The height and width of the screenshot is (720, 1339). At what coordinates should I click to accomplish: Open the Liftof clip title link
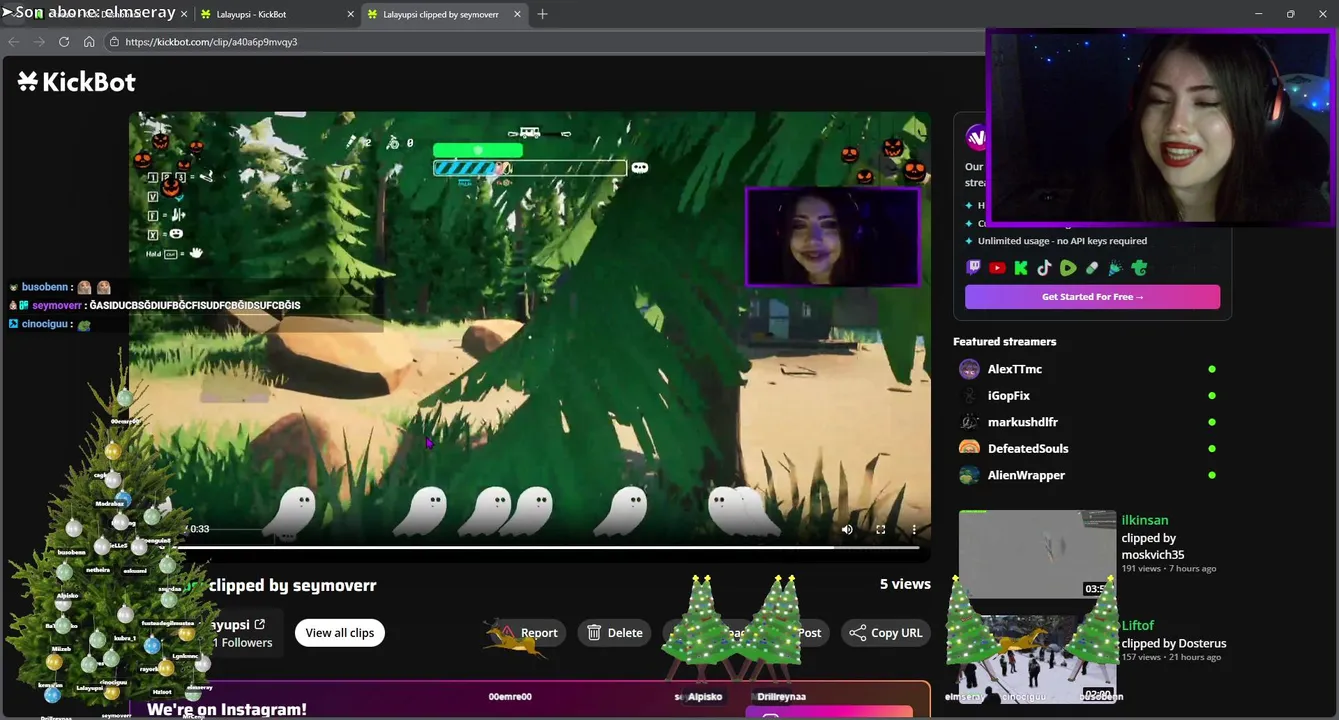tap(1138, 625)
